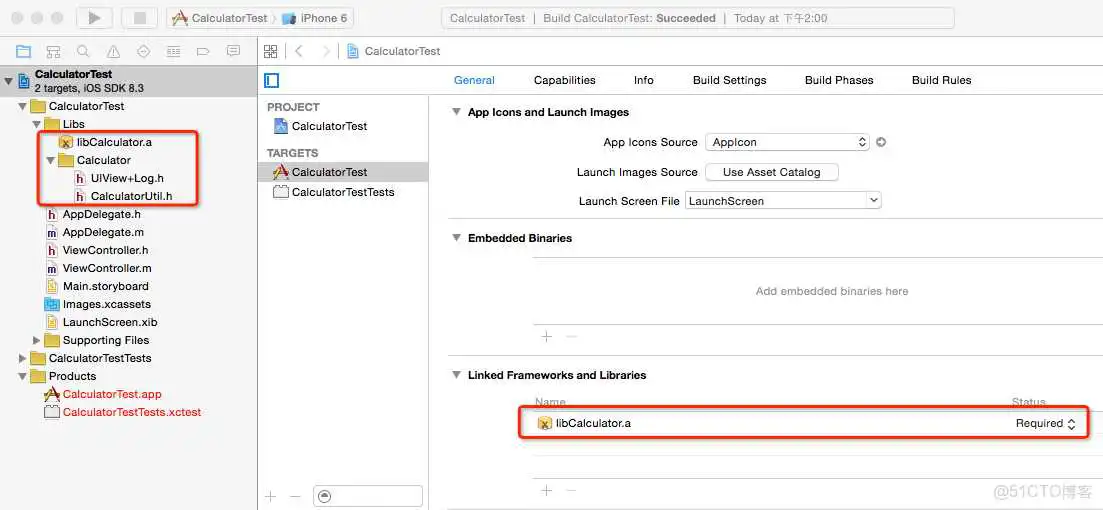Expand the Supporting Files folder
Image resolution: width=1103 pixels, height=510 pixels.
[x=37, y=340]
